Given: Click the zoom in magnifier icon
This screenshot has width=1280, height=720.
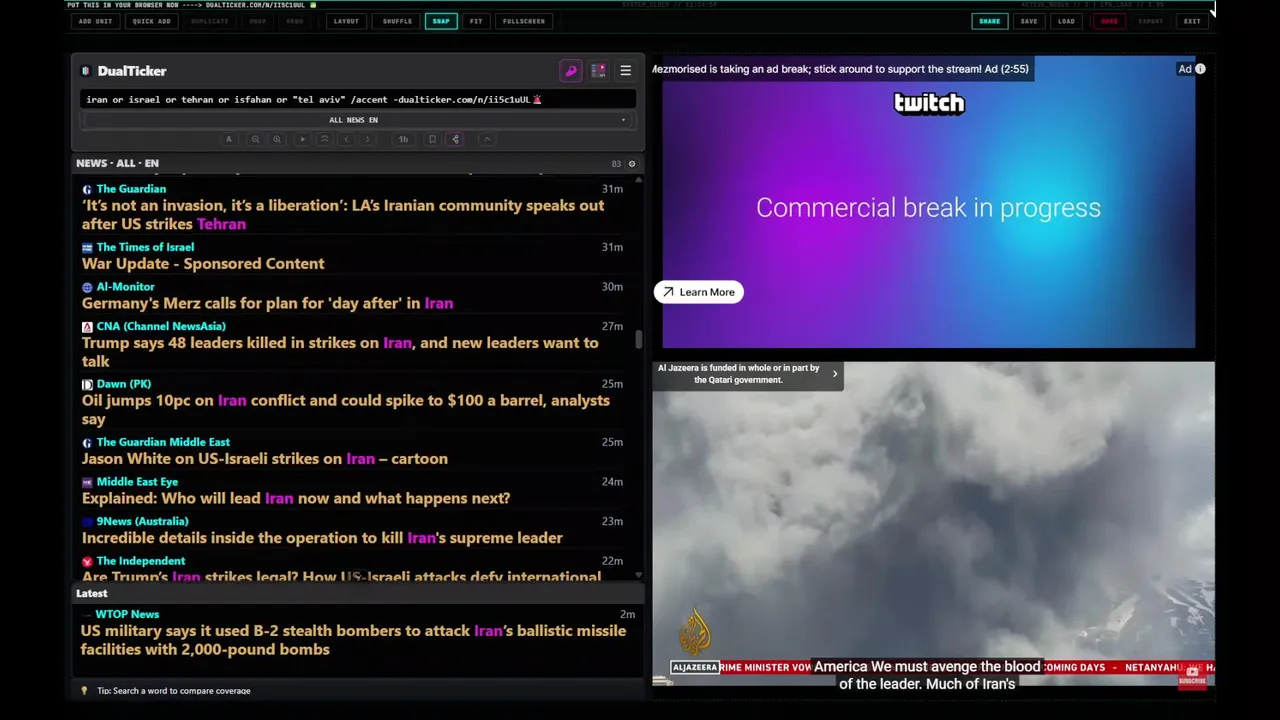Looking at the screenshot, I should [277, 139].
